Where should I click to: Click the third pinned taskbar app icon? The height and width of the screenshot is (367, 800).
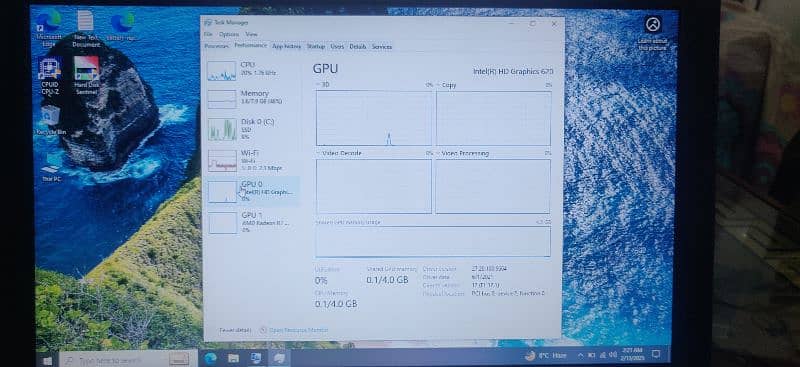[256, 358]
